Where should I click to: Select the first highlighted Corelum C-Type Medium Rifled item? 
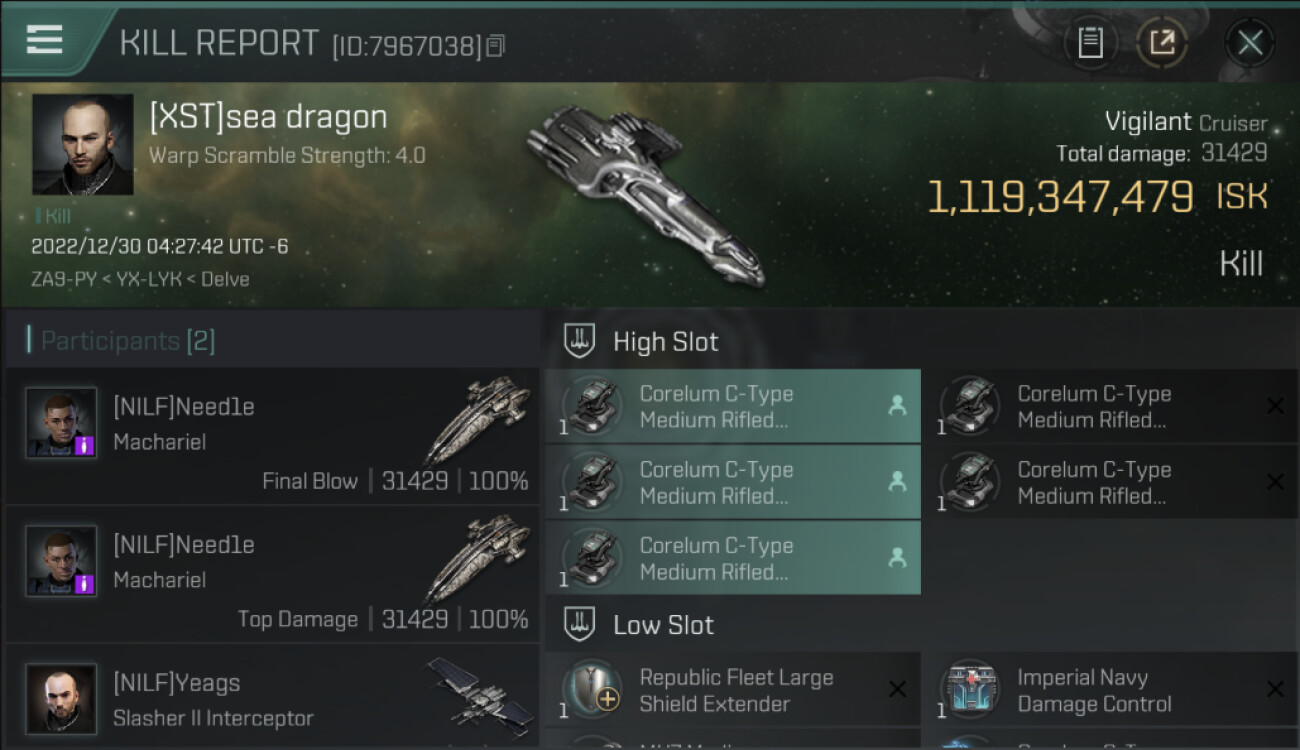pos(733,407)
